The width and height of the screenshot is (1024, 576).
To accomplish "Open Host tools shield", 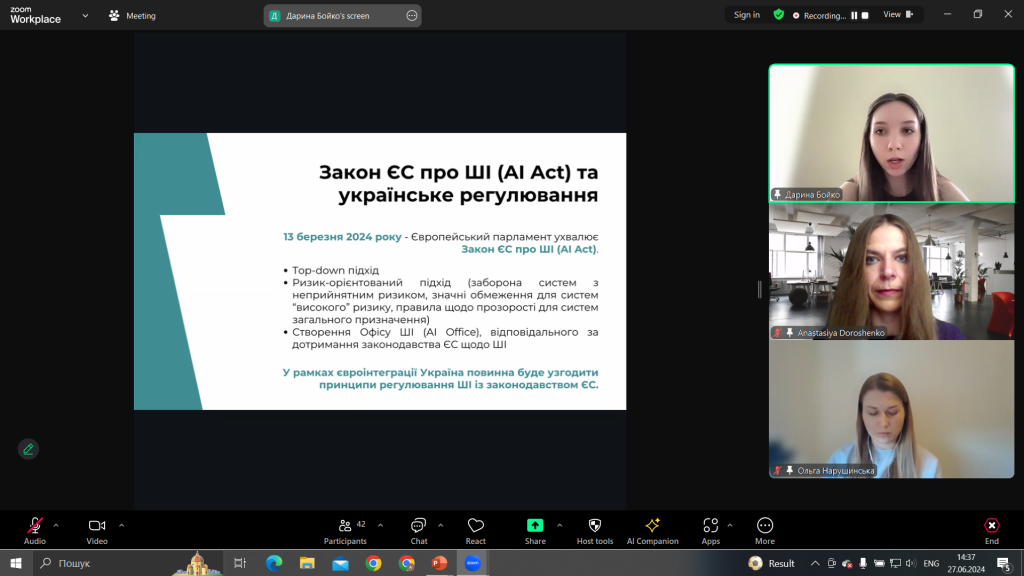I will pos(594,531).
